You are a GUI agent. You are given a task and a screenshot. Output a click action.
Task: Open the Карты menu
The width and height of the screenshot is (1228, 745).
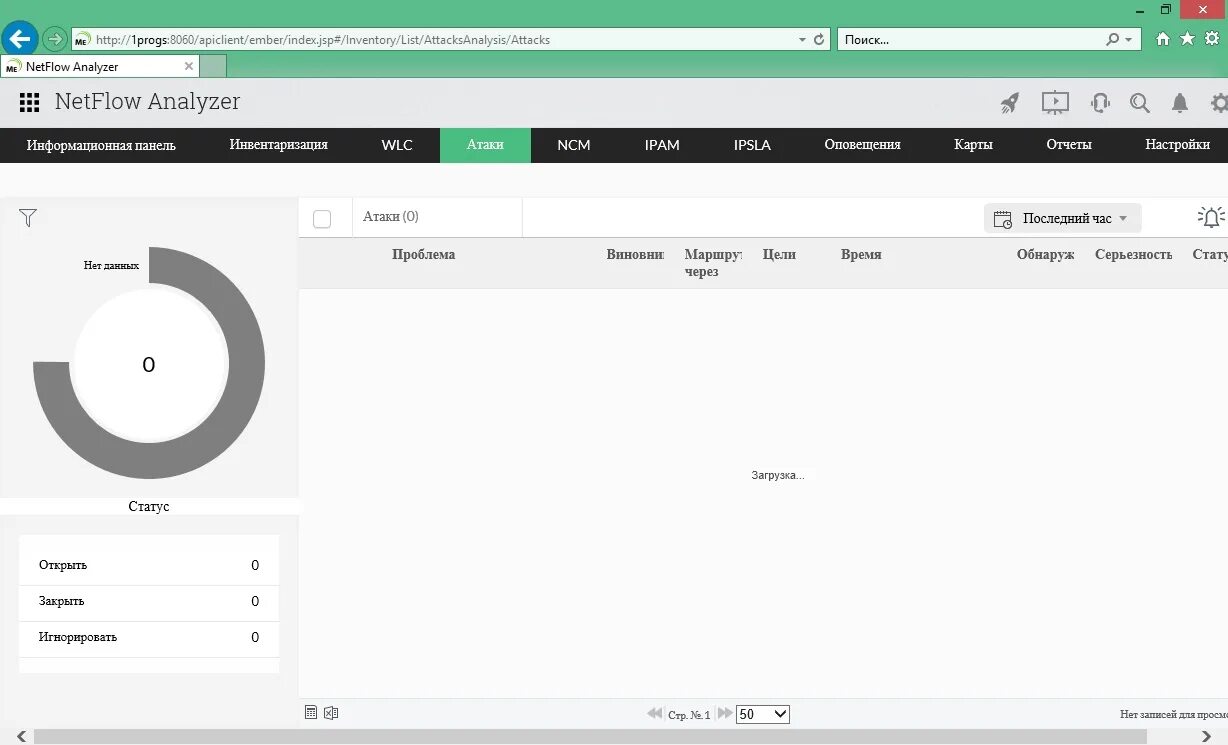[973, 145]
